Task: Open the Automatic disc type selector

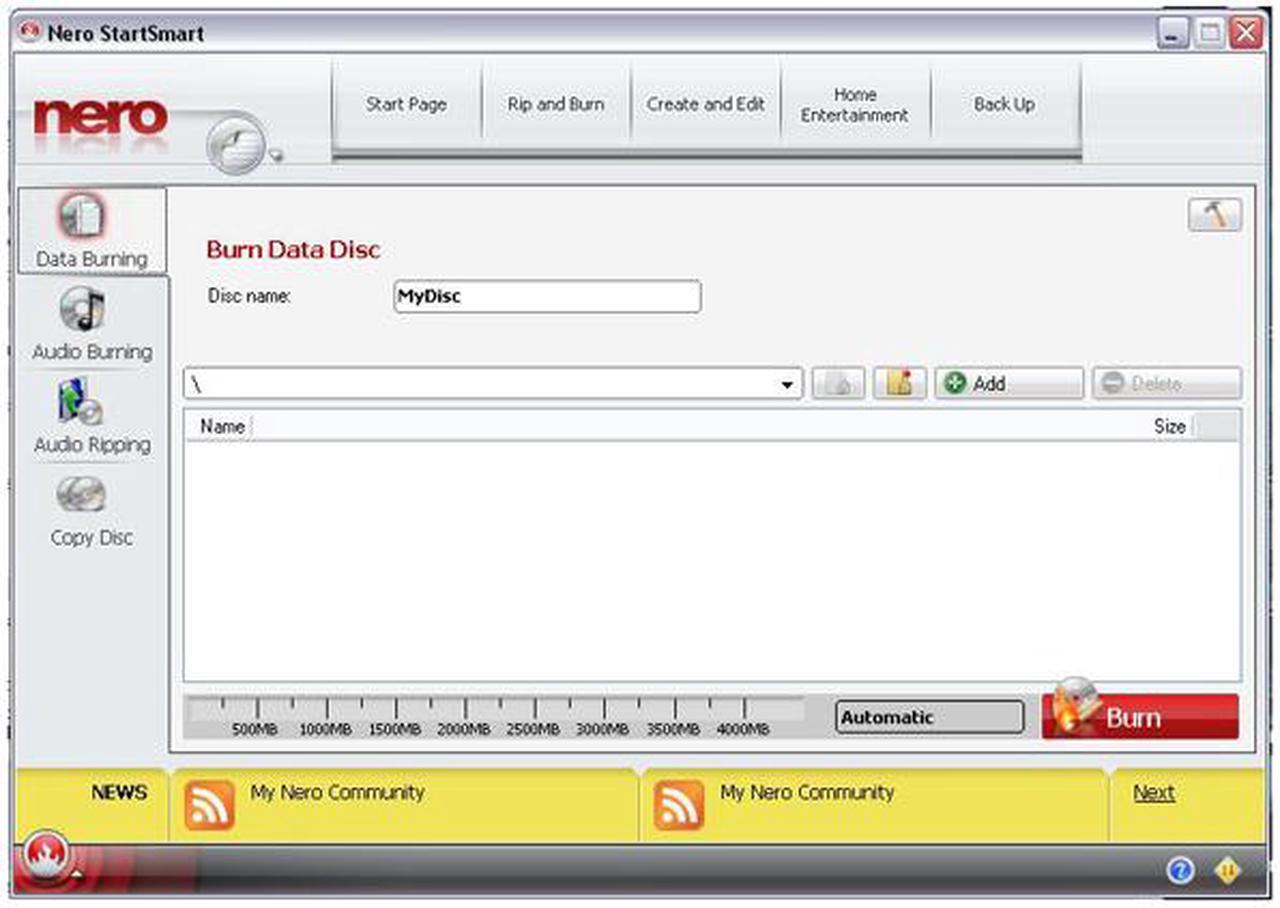Action: (x=930, y=717)
